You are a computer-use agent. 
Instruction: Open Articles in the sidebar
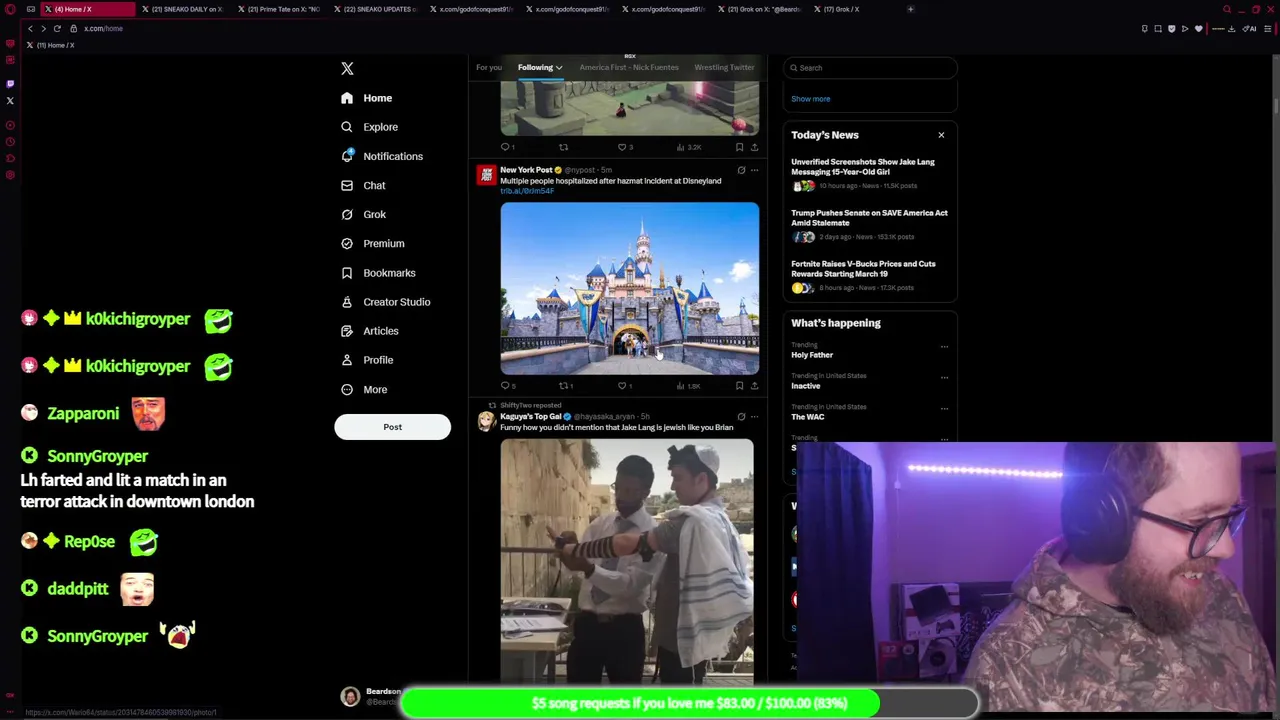point(369,330)
